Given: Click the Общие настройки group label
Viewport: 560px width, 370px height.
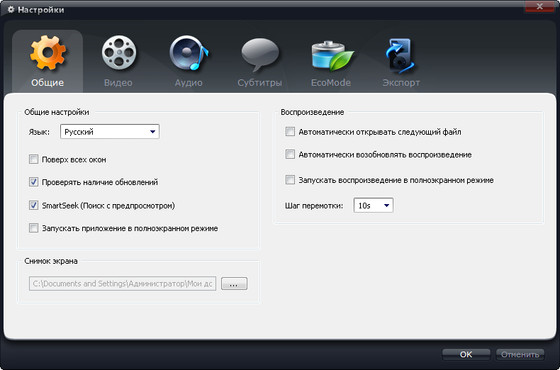Looking at the screenshot, I should 57,112.
